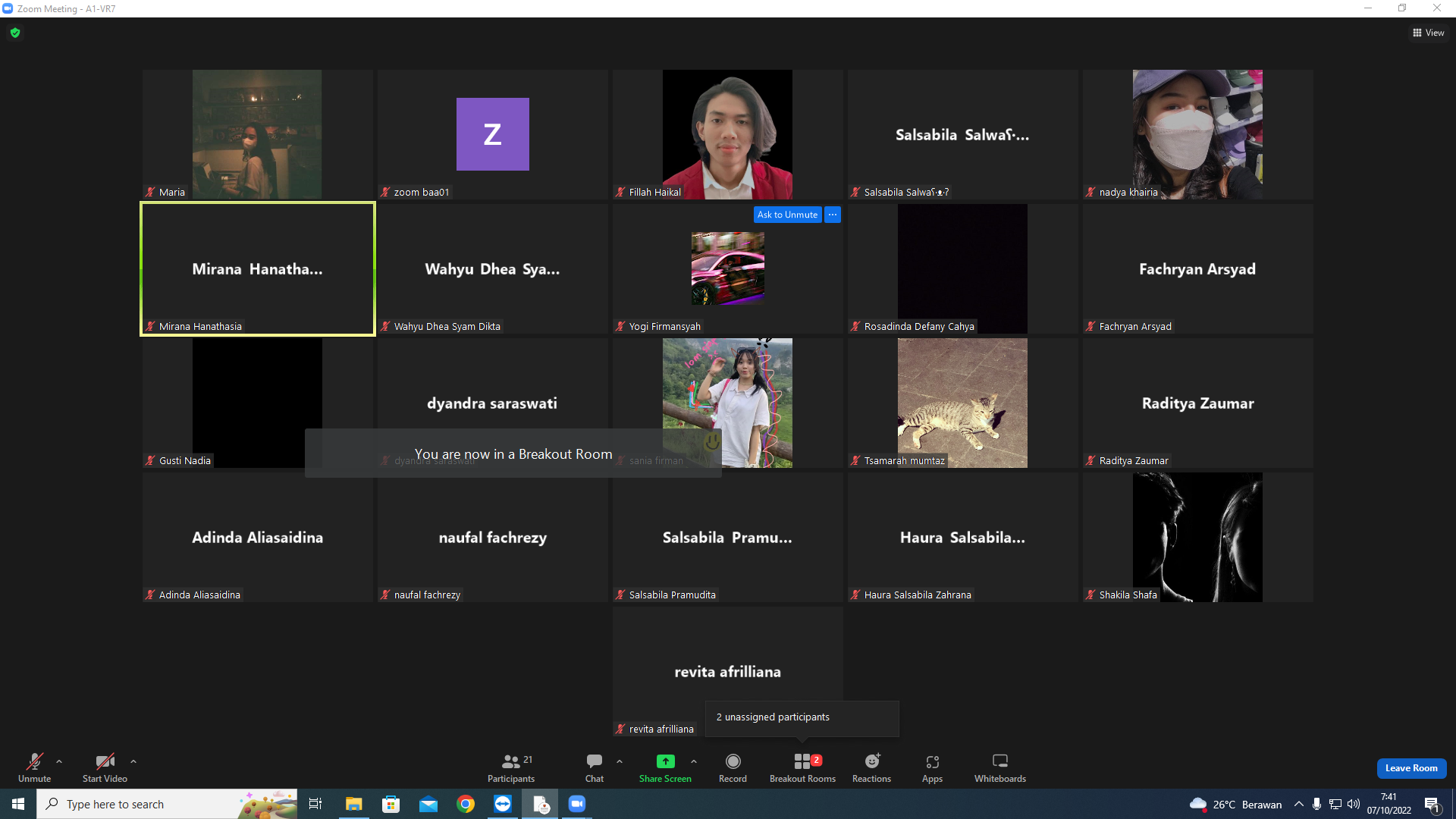The image size is (1456, 819).
Task: Click the name label "naufal fachrezy"
Action: (x=427, y=595)
